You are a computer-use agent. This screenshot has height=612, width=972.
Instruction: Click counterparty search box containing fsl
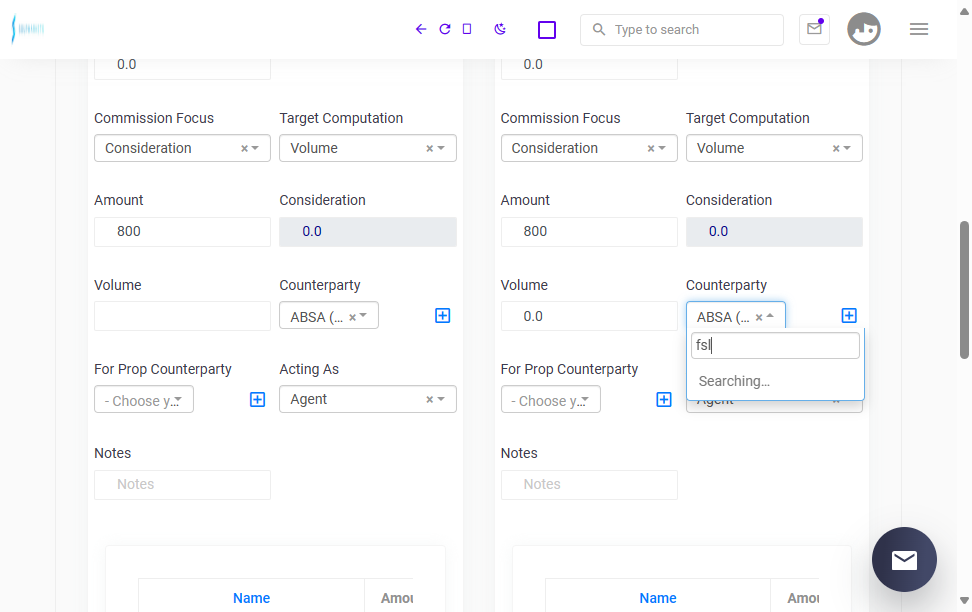[x=775, y=345]
